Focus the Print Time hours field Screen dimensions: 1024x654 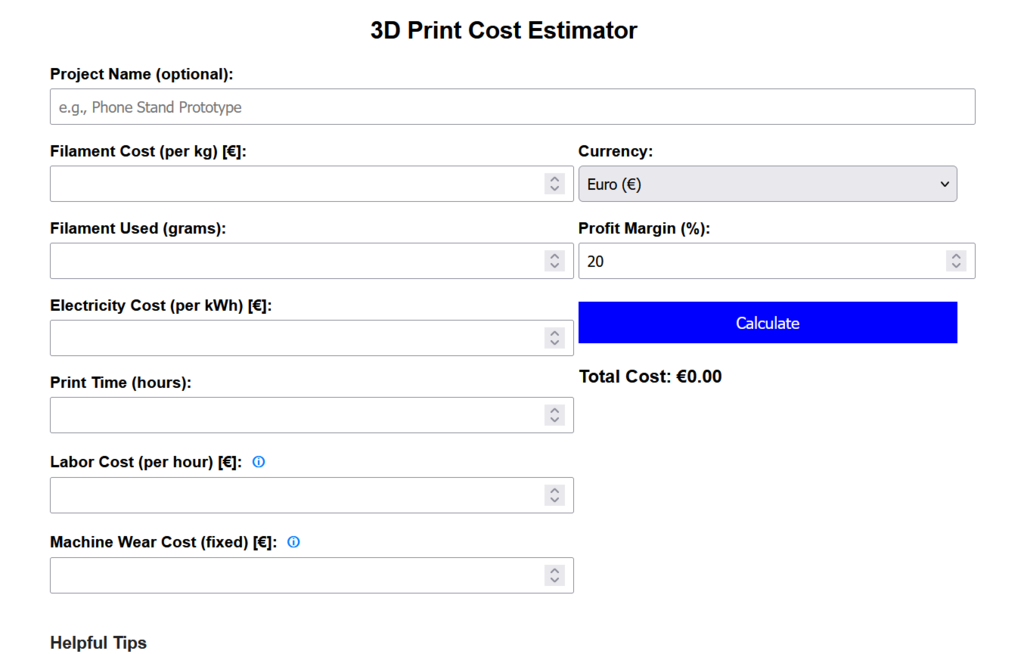tap(296, 415)
